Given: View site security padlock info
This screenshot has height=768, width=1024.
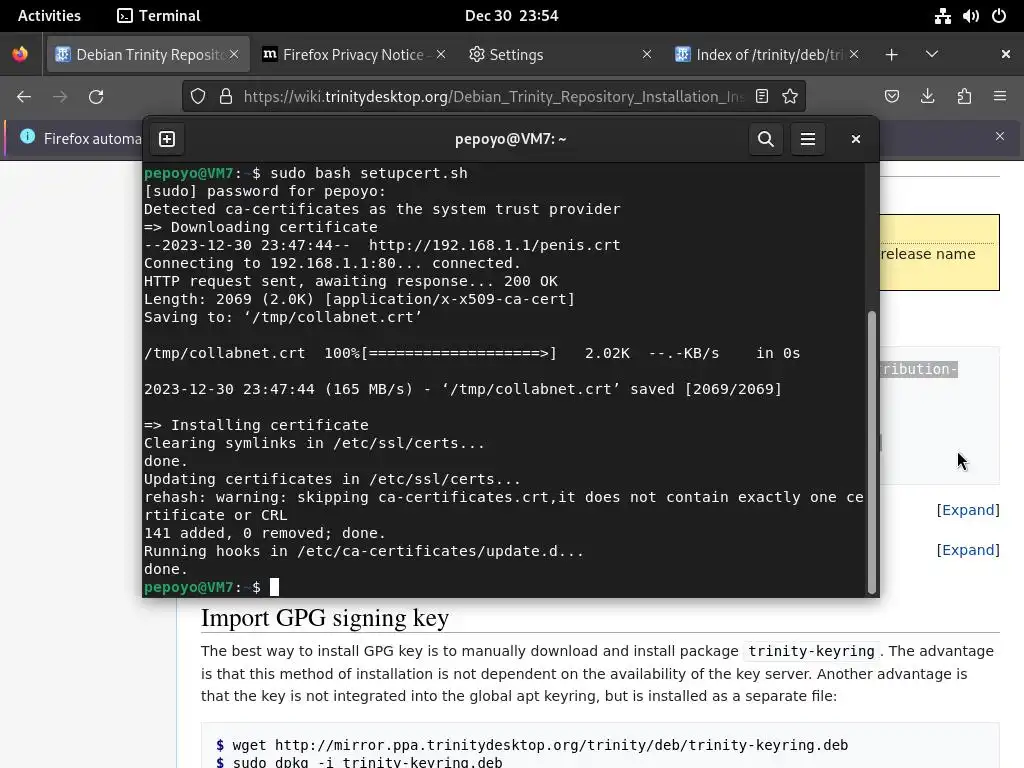Looking at the screenshot, I should tap(226, 97).
